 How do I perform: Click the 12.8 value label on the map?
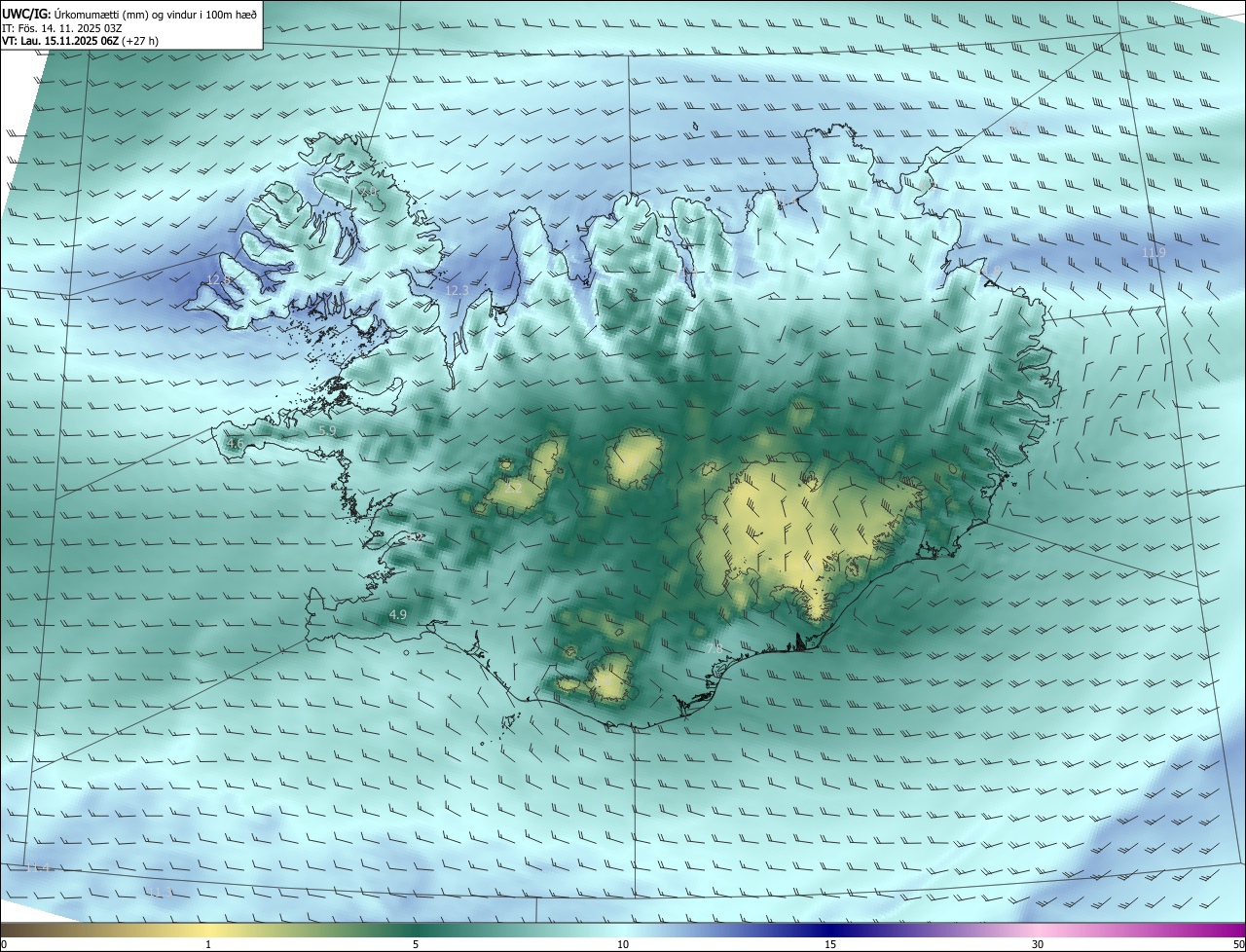[219, 280]
